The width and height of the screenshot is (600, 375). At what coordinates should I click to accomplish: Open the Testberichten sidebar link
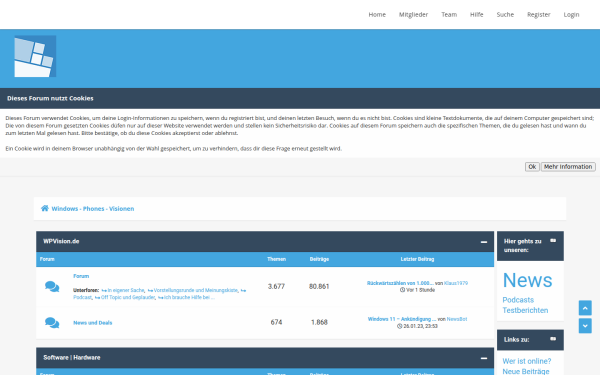[x=525, y=310]
